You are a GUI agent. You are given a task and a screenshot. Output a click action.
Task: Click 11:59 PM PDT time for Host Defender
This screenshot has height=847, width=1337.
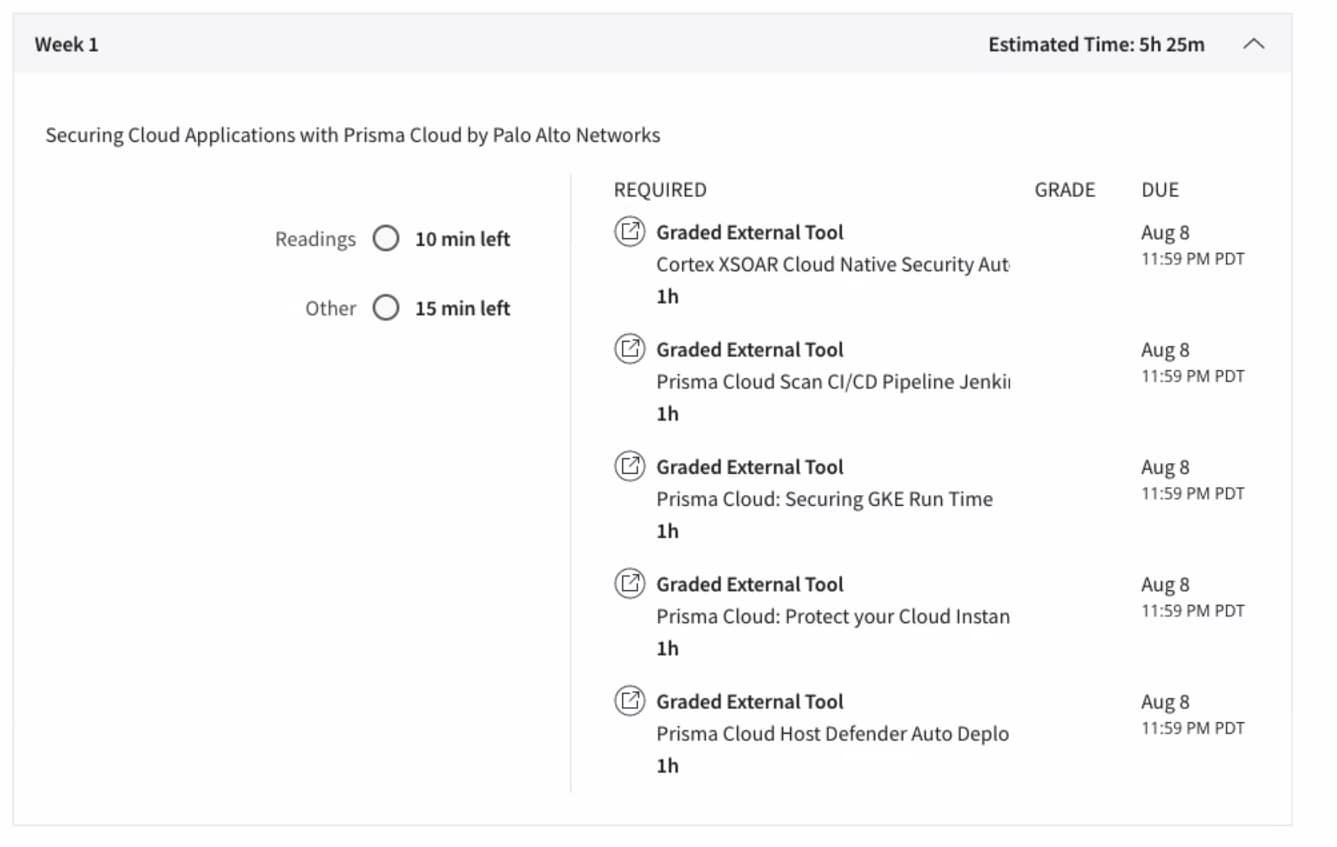[x=1192, y=728]
